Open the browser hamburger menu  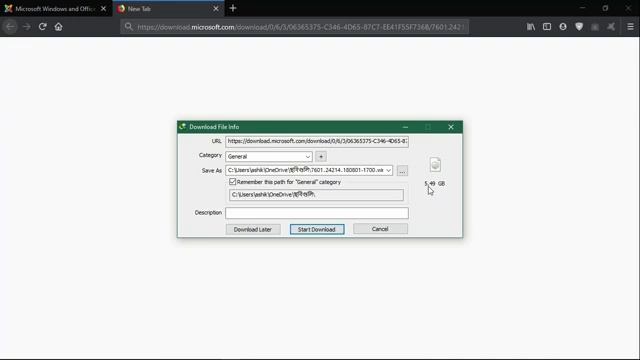click(x=630, y=27)
